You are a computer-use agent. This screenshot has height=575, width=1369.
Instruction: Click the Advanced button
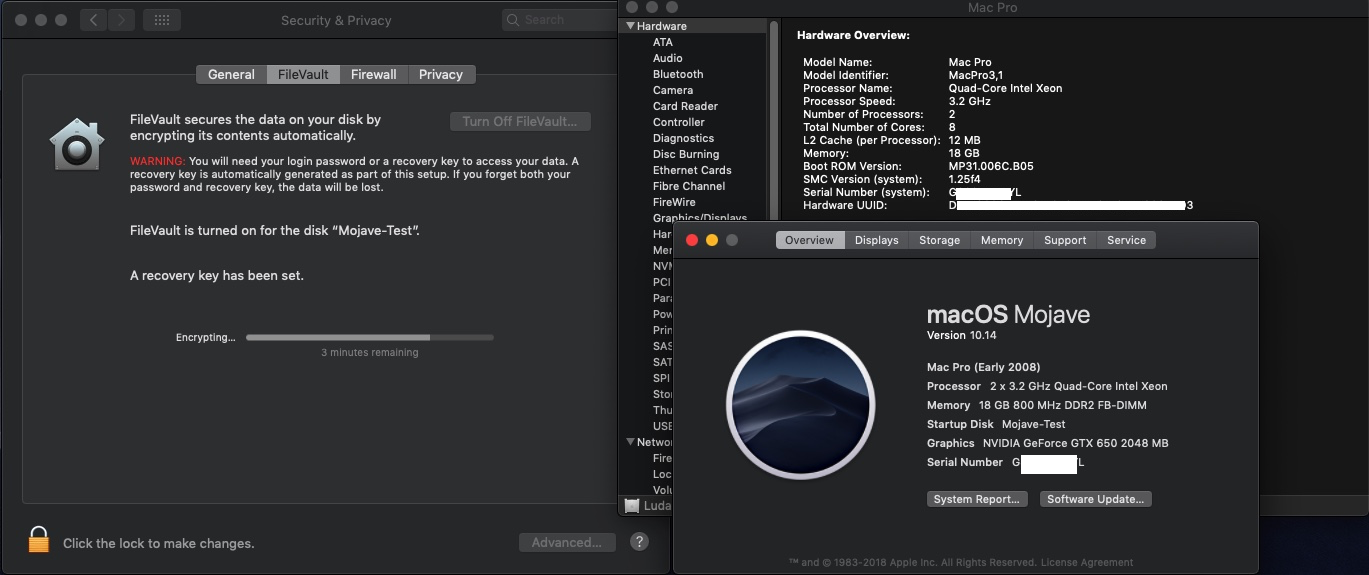pos(567,542)
